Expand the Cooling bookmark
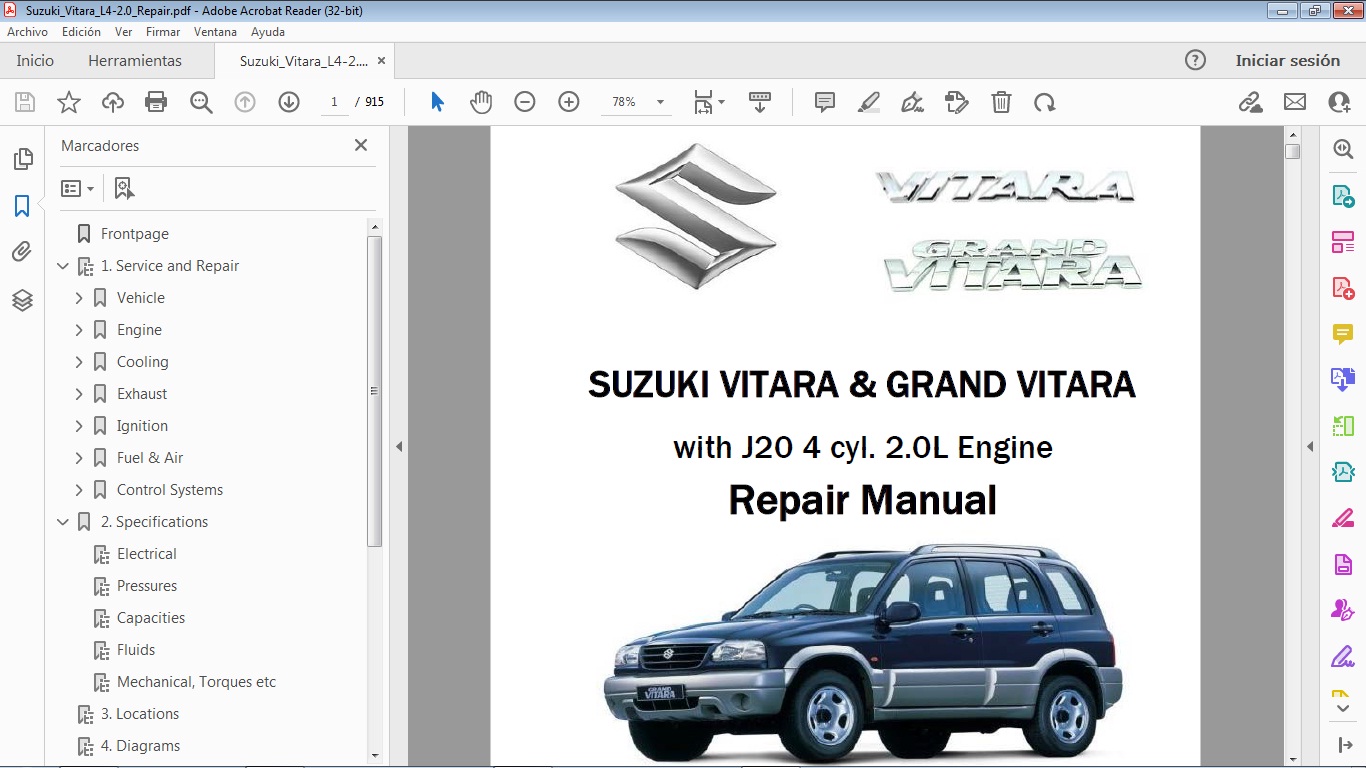 coord(79,362)
